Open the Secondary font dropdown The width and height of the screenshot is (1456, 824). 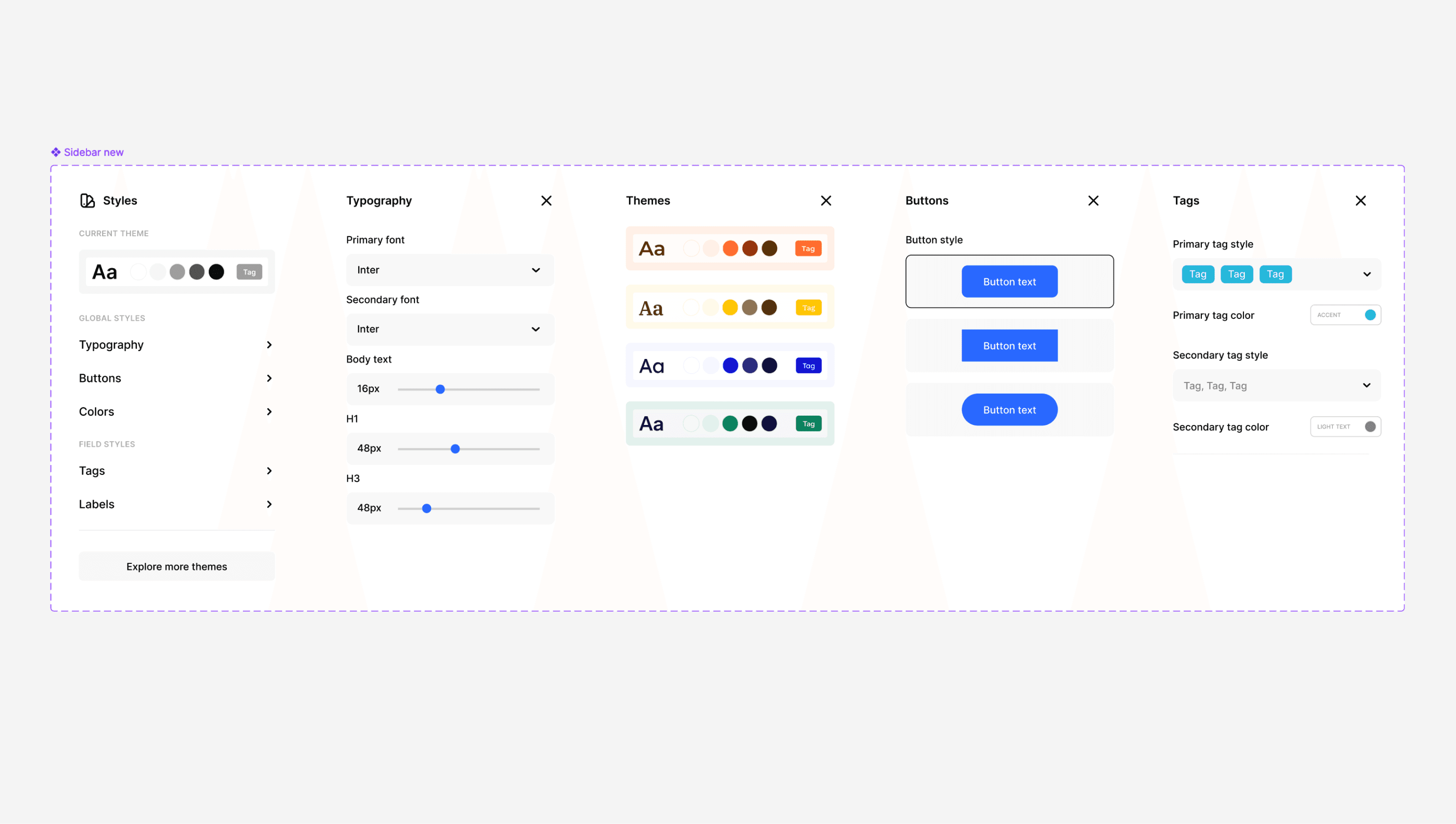click(450, 329)
